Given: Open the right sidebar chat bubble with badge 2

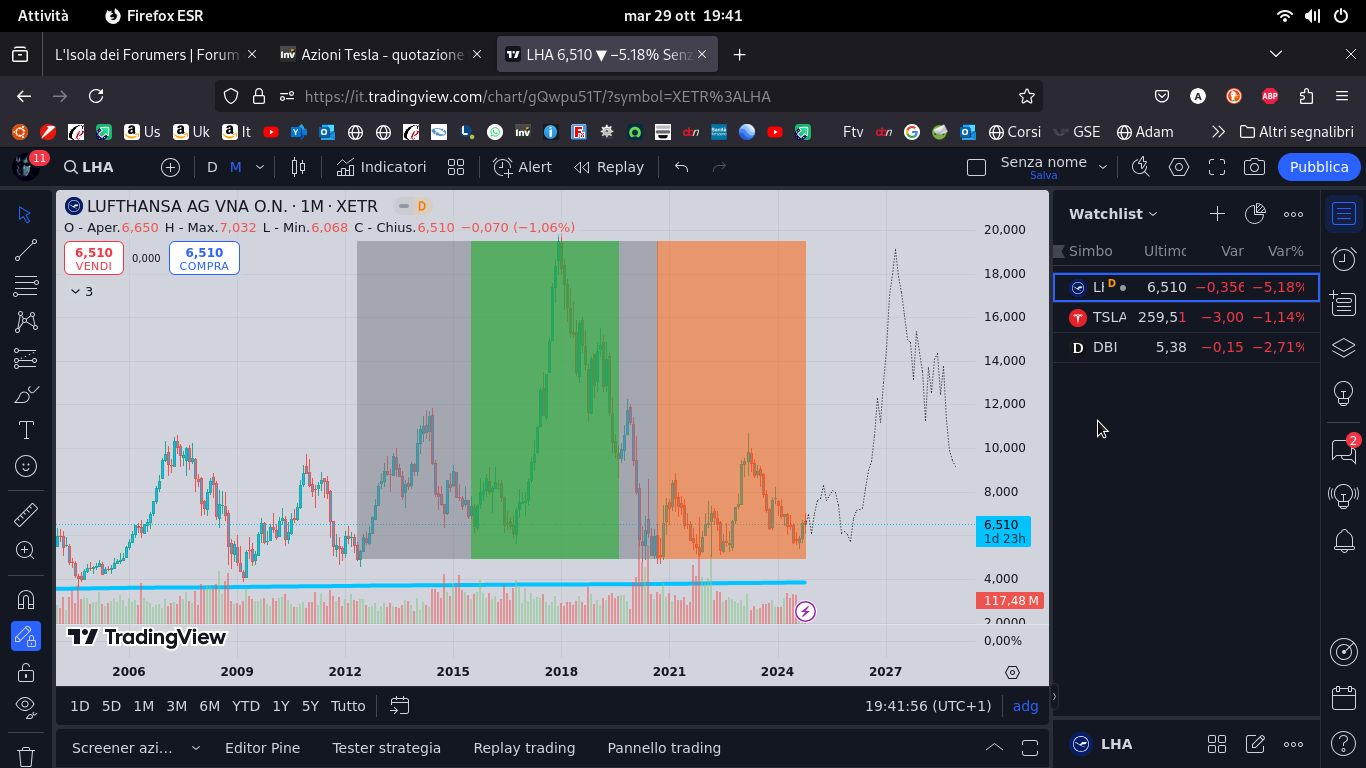Looking at the screenshot, I should (x=1344, y=450).
